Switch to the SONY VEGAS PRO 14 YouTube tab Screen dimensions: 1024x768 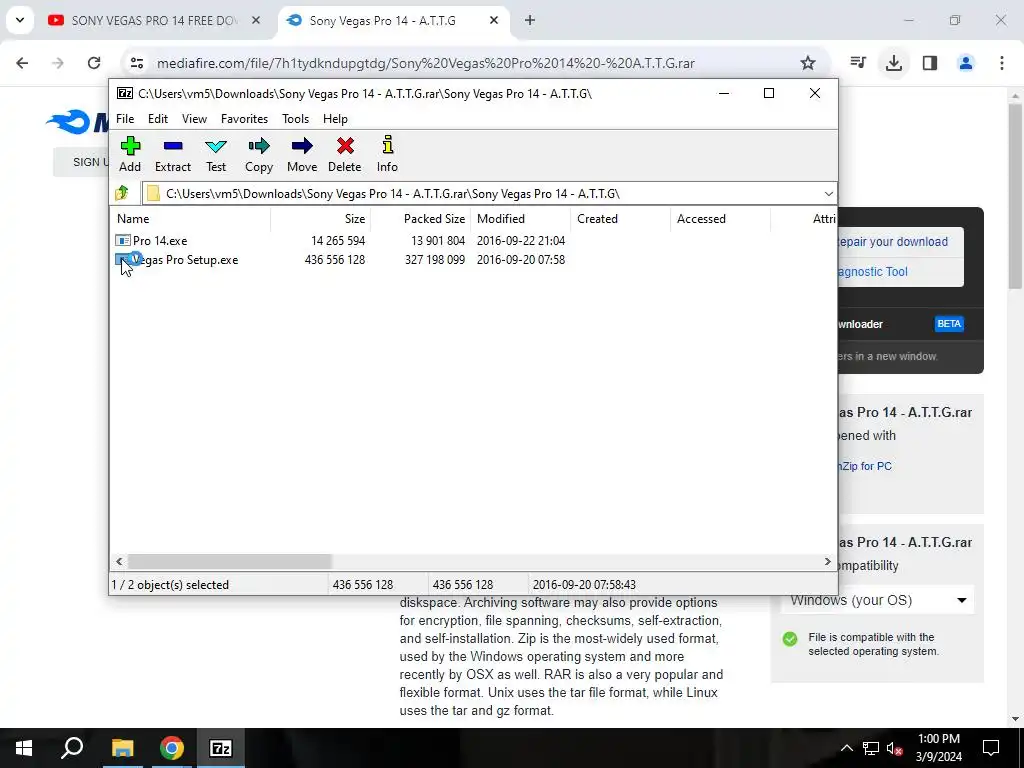coord(153,20)
